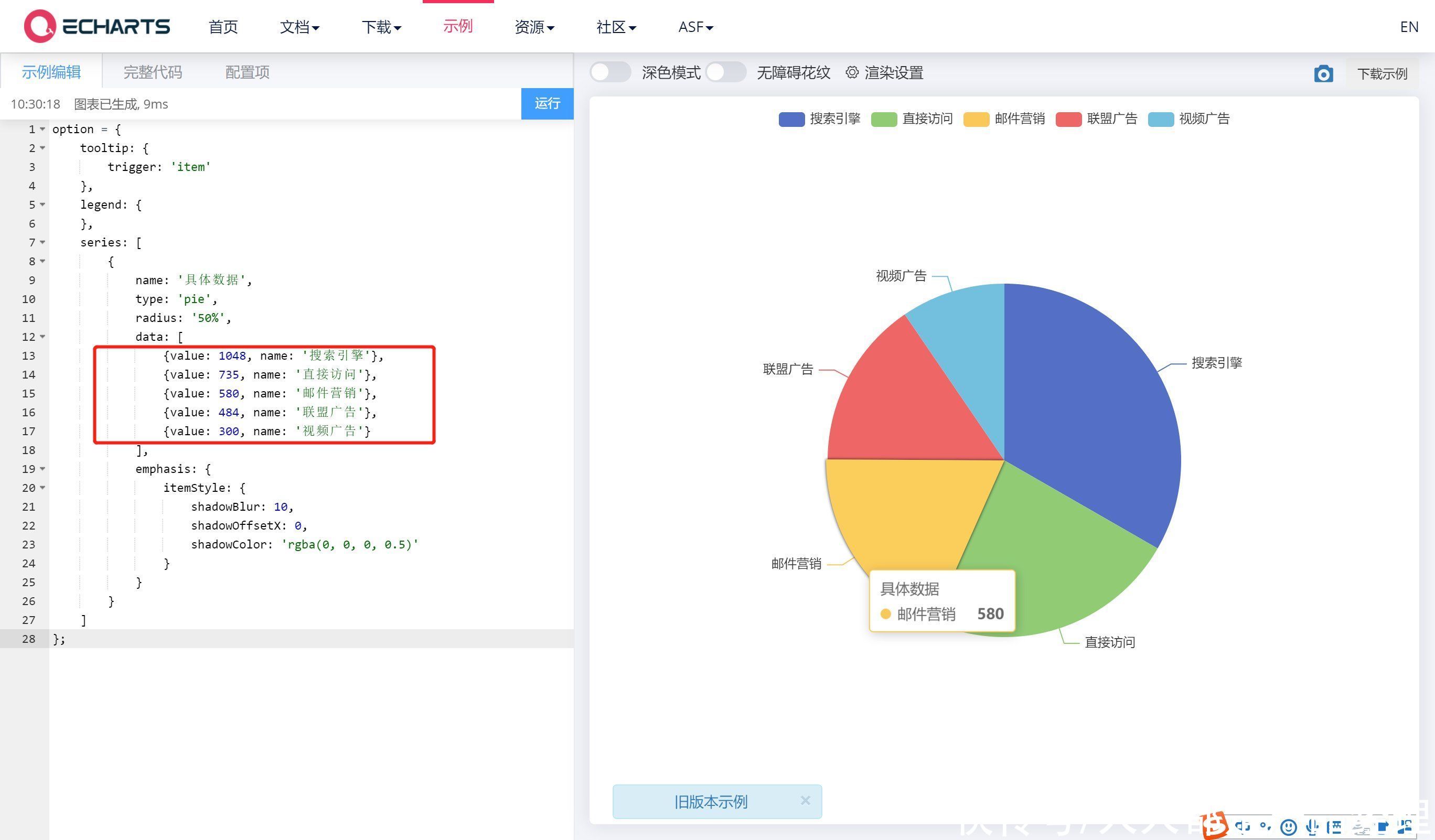Click the ECharts logo
Screen dimensions: 1435x840
[97, 26]
